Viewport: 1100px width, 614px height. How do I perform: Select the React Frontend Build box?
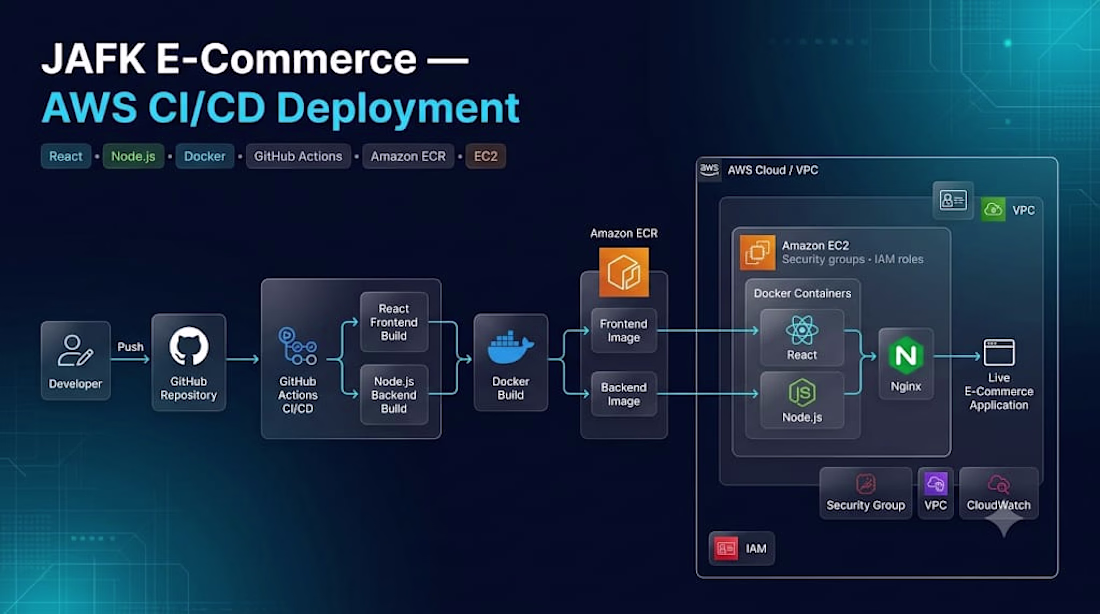click(x=394, y=322)
